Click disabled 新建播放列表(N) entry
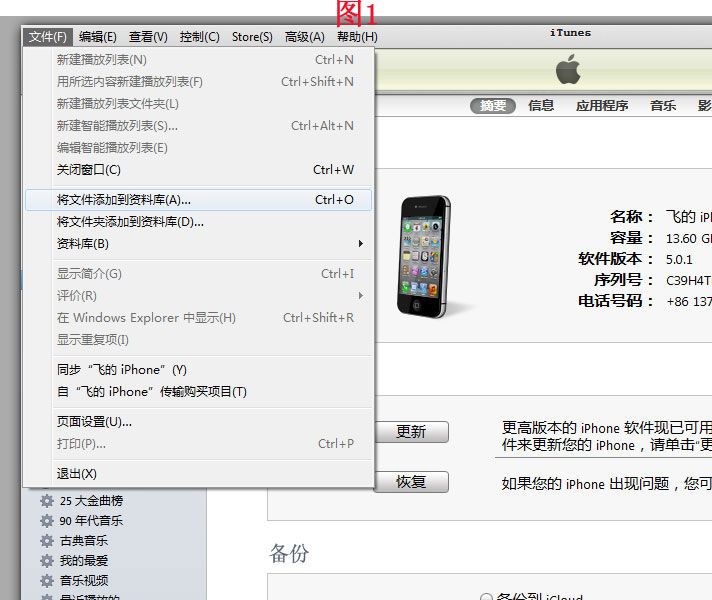Viewport: 712px width, 600px height. click(199, 60)
